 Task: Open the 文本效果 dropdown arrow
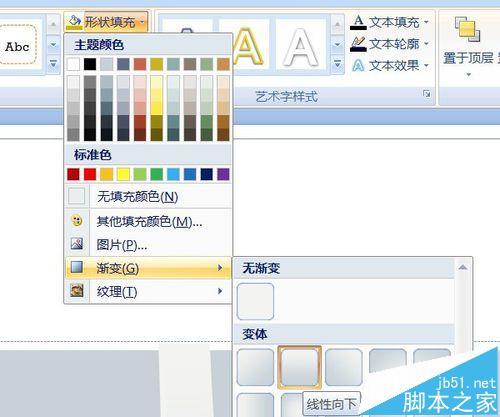click(426, 65)
